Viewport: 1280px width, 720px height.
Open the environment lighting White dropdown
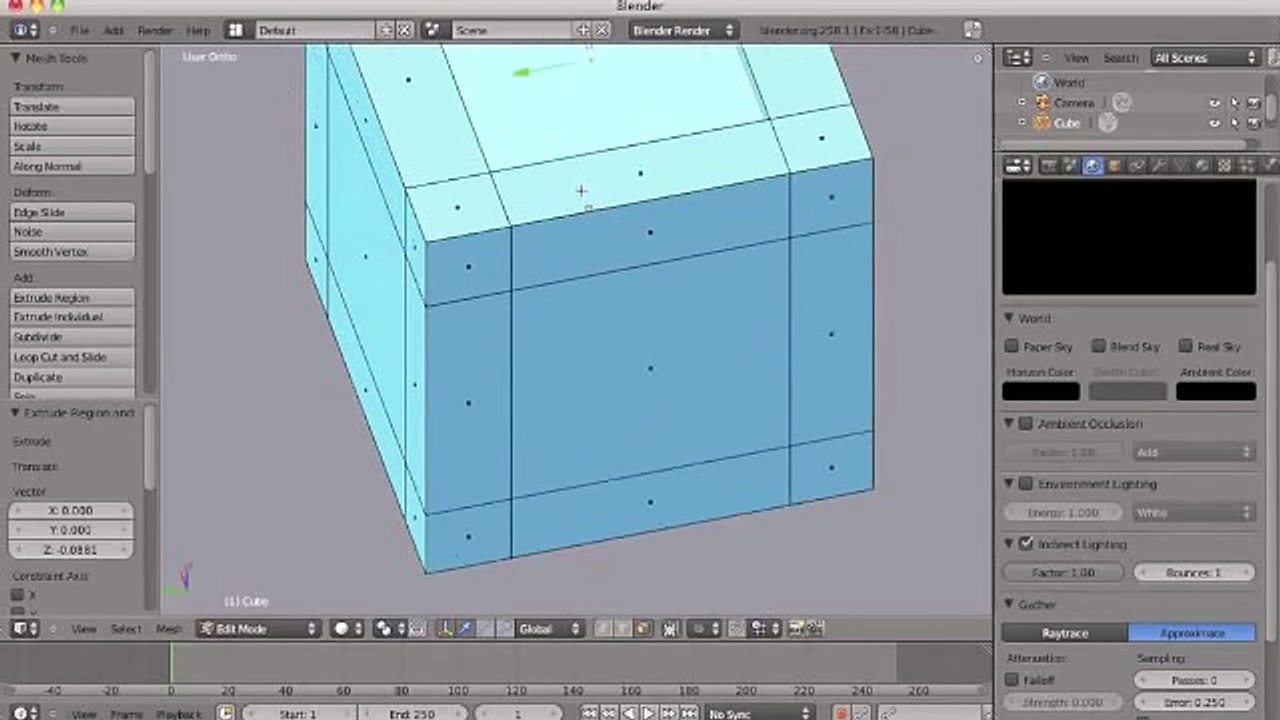[x=1193, y=513]
